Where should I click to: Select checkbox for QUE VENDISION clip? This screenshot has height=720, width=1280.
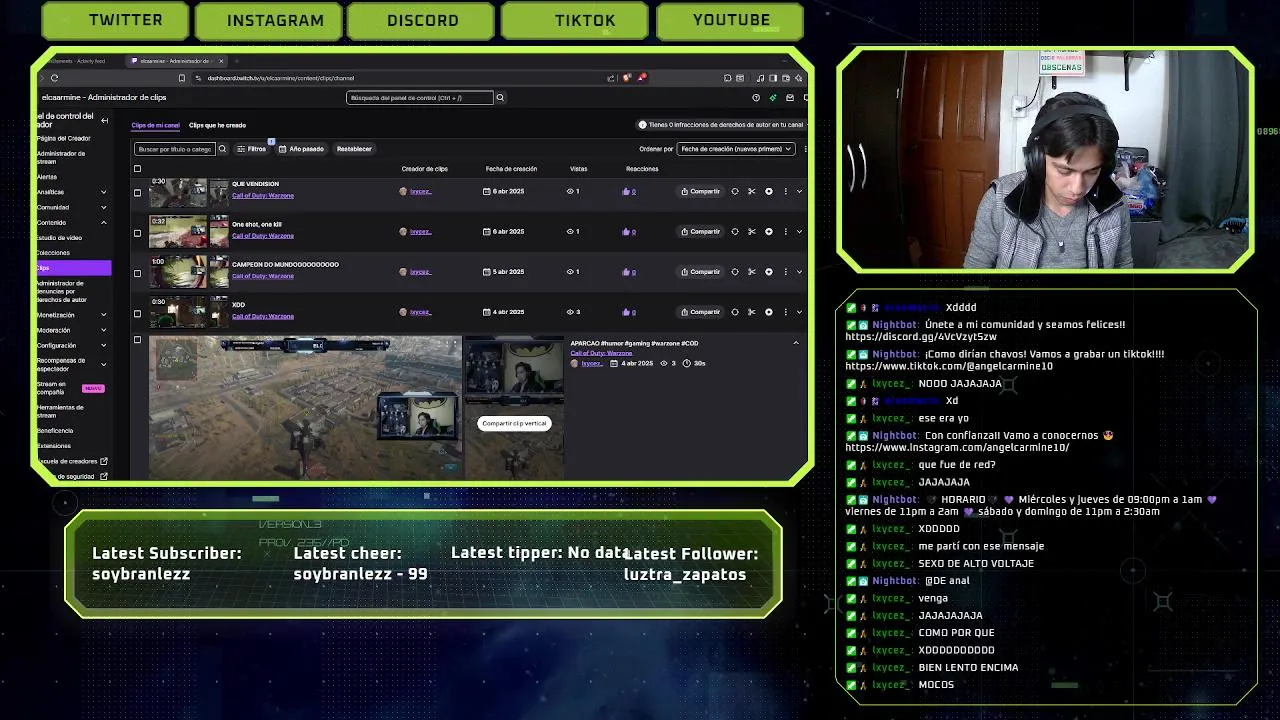(138, 192)
